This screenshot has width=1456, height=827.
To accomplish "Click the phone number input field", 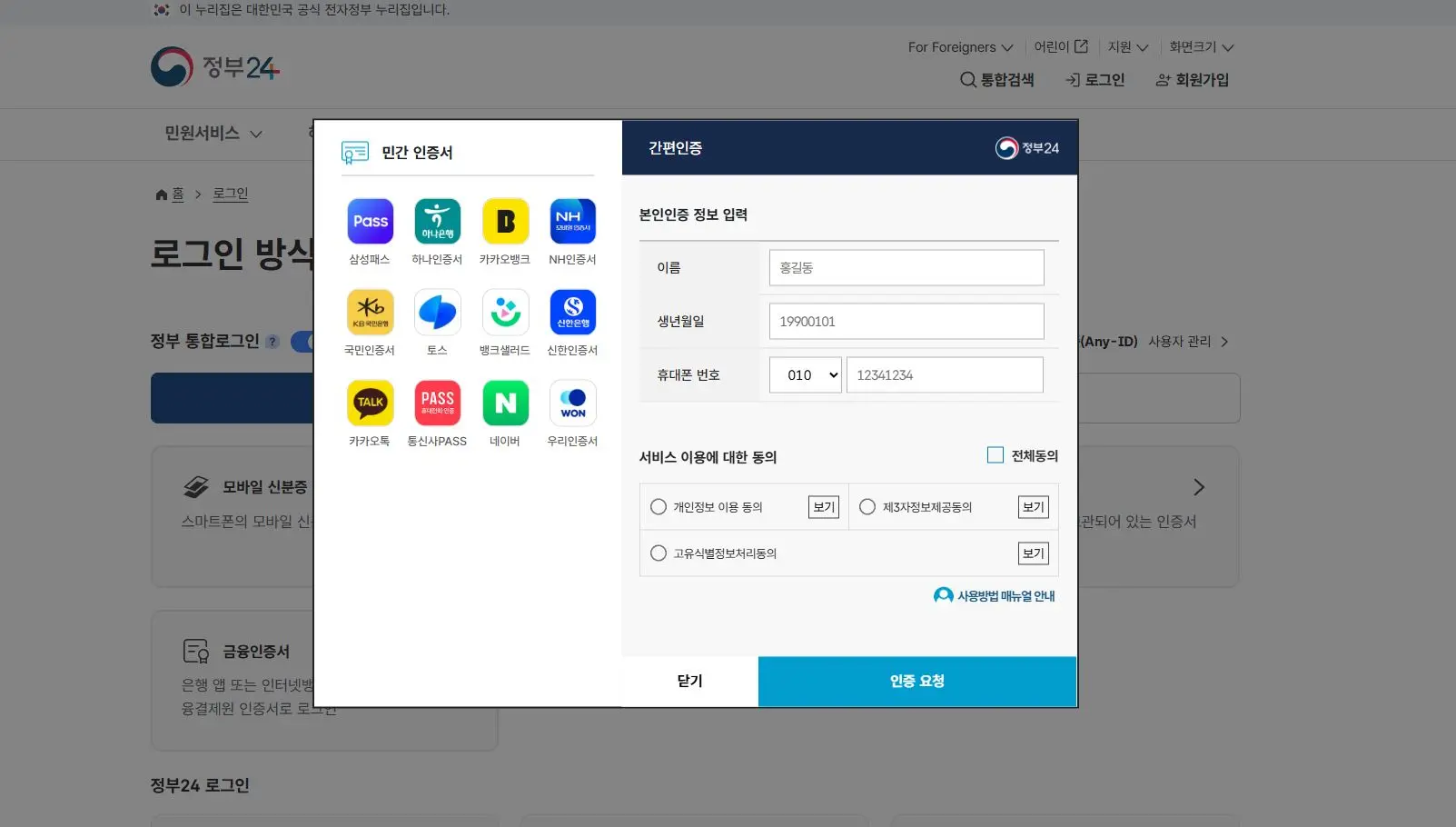I will [945, 375].
